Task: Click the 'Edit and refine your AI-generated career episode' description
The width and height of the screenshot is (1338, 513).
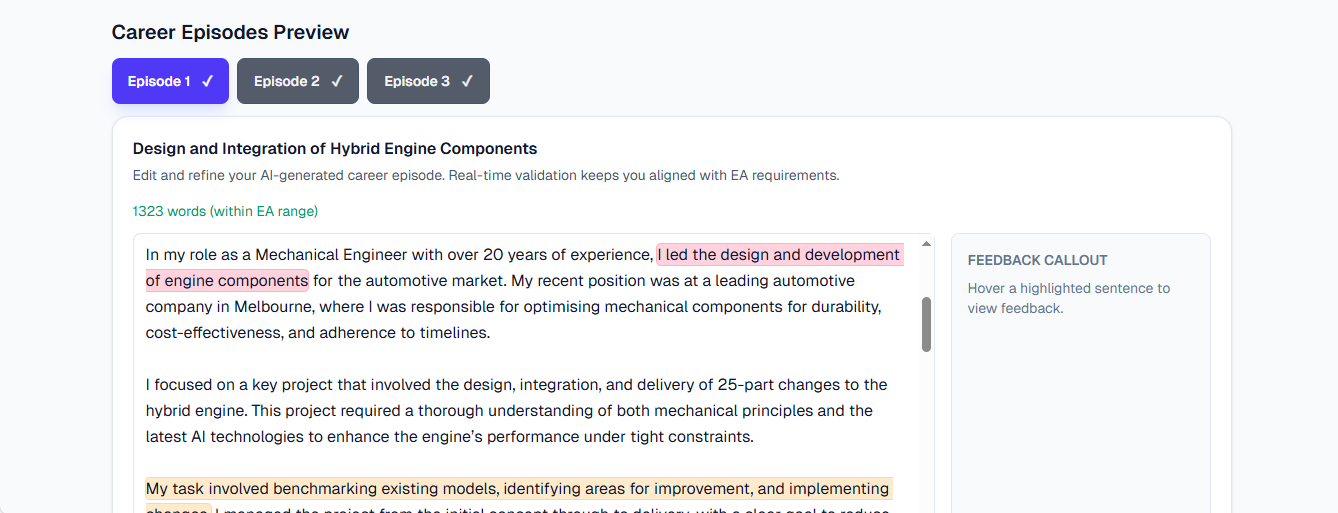Action: click(x=486, y=175)
